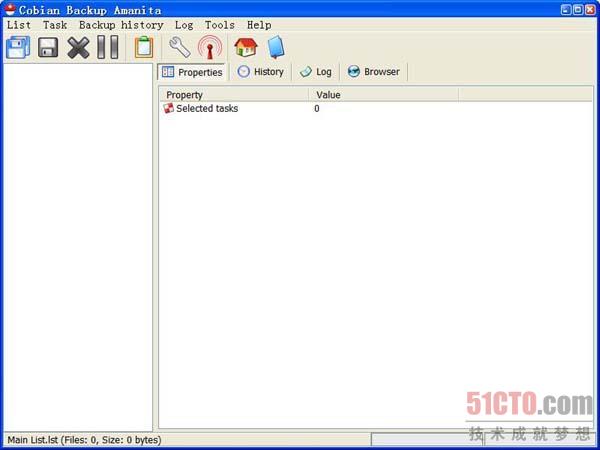
Task: Open settings with the wrench icon
Action: click(x=179, y=47)
